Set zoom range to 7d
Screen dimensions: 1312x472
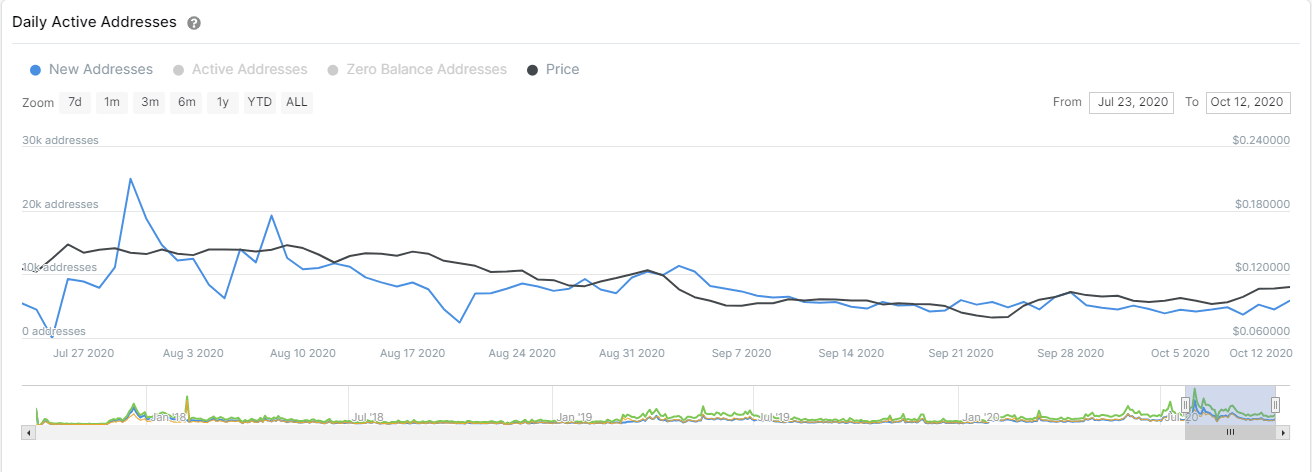click(x=75, y=102)
